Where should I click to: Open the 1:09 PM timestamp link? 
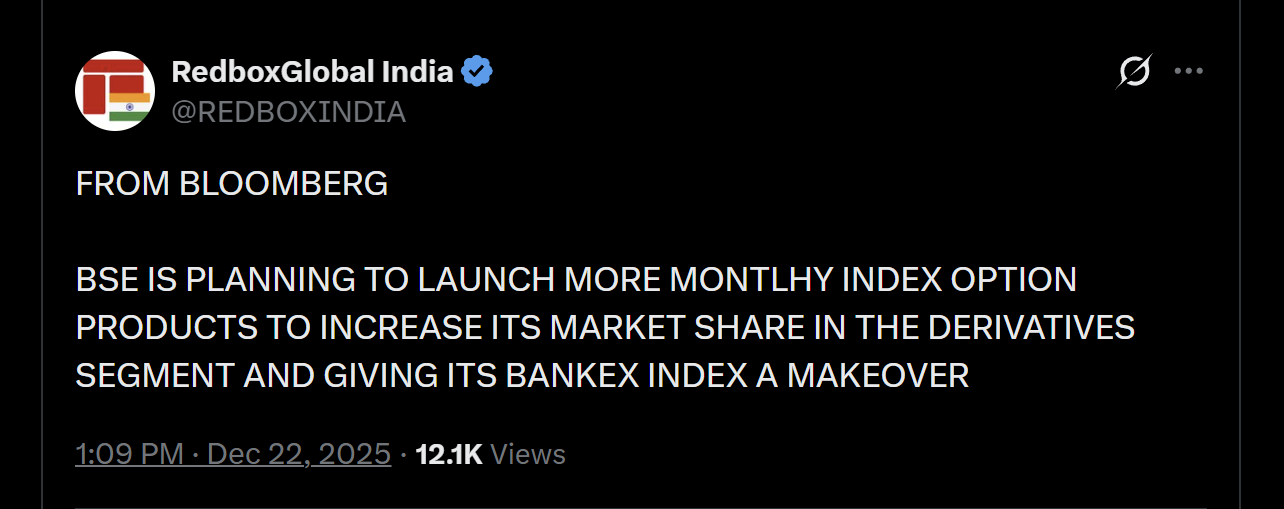tap(129, 455)
